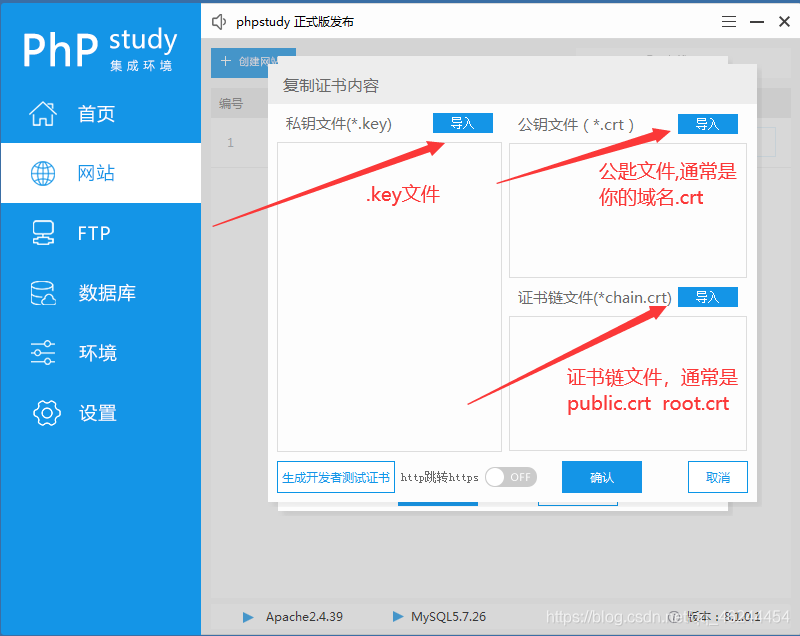The image size is (800, 636).
Task: Click the phpstudy 正式版发布 announcement text
Action: (x=294, y=22)
